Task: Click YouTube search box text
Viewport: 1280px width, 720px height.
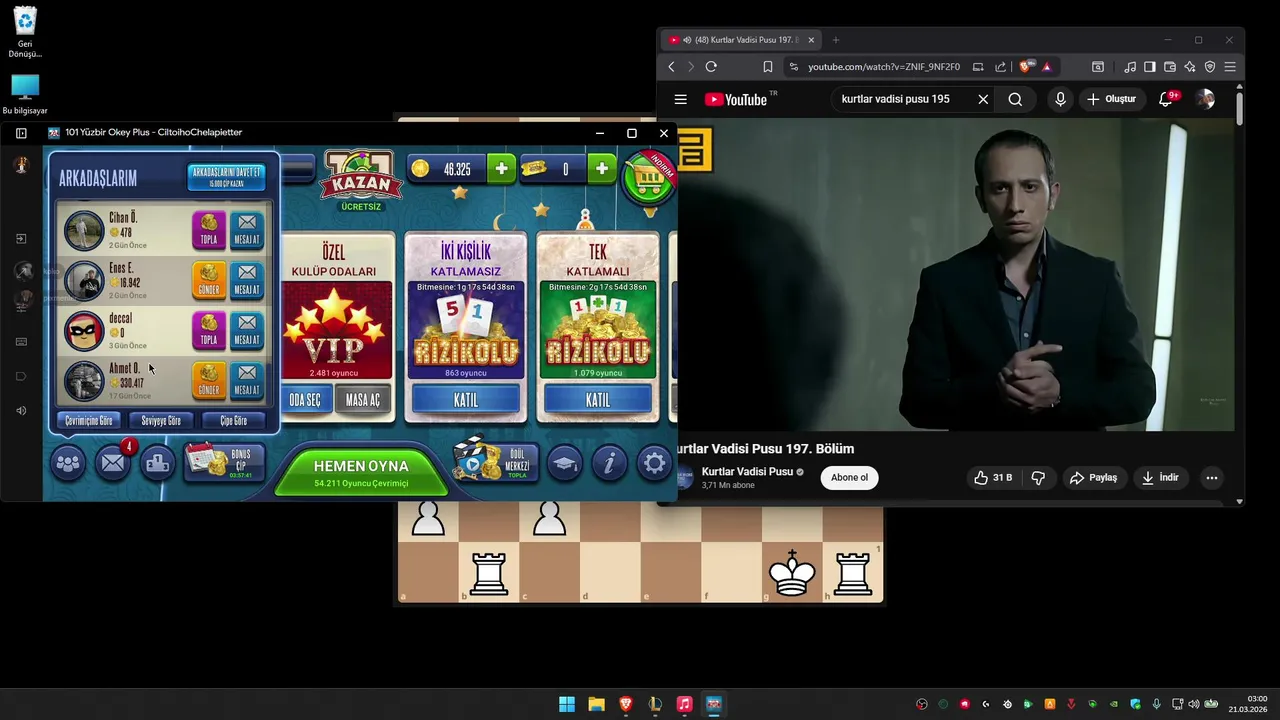Action: click(x=896, y=99)
